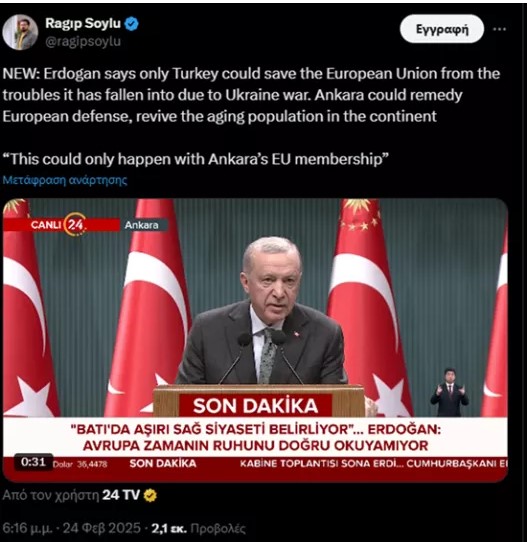Click the 2,1 εκ. Προβολές view count
The image size is (527, 542).
click(x=198, y=528)
